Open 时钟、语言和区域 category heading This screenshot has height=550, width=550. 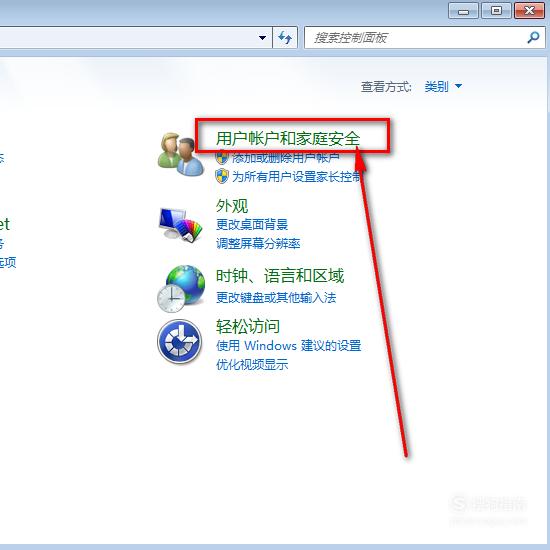click(x=280, y=276)
